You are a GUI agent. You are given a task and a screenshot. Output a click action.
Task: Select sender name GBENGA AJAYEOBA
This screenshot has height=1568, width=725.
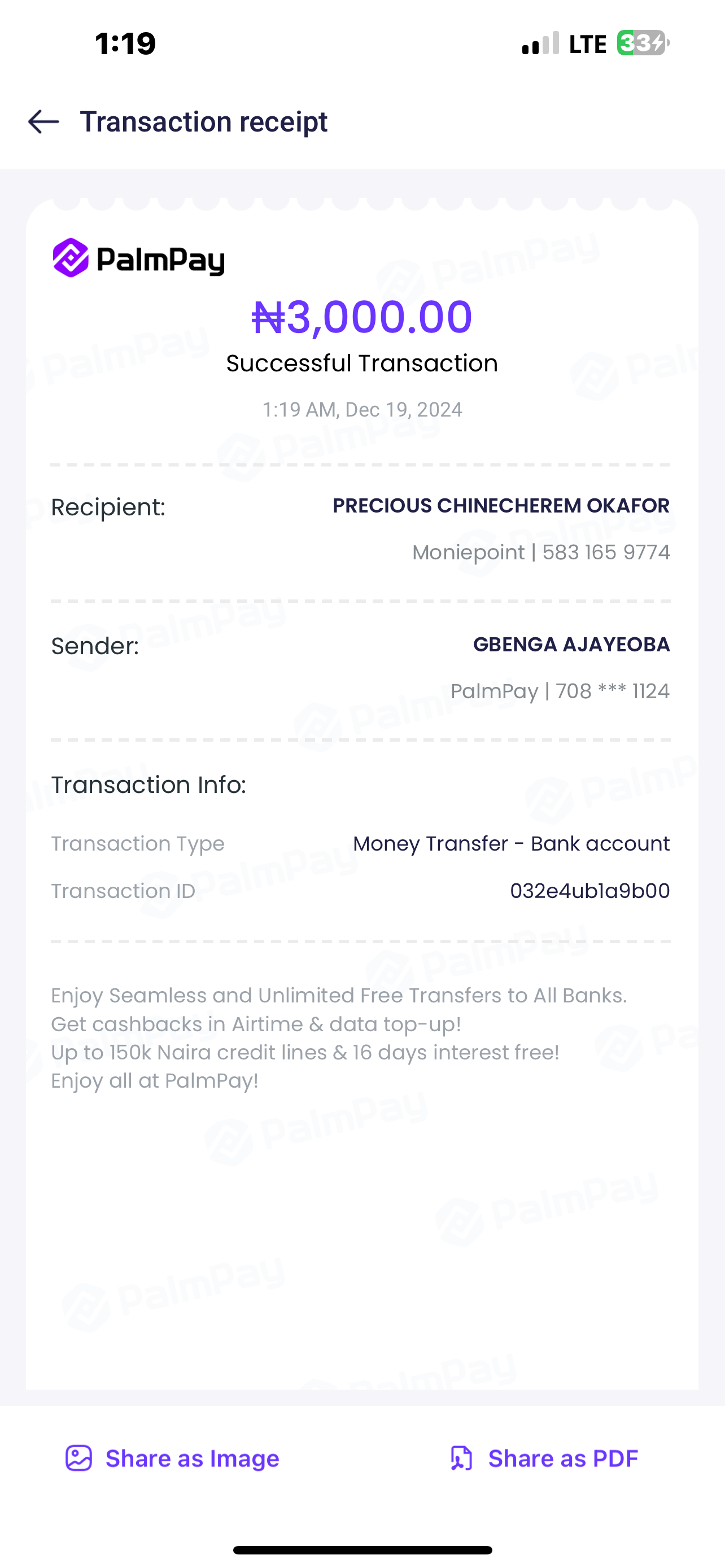pyautogui.click(x=571, y=645)
